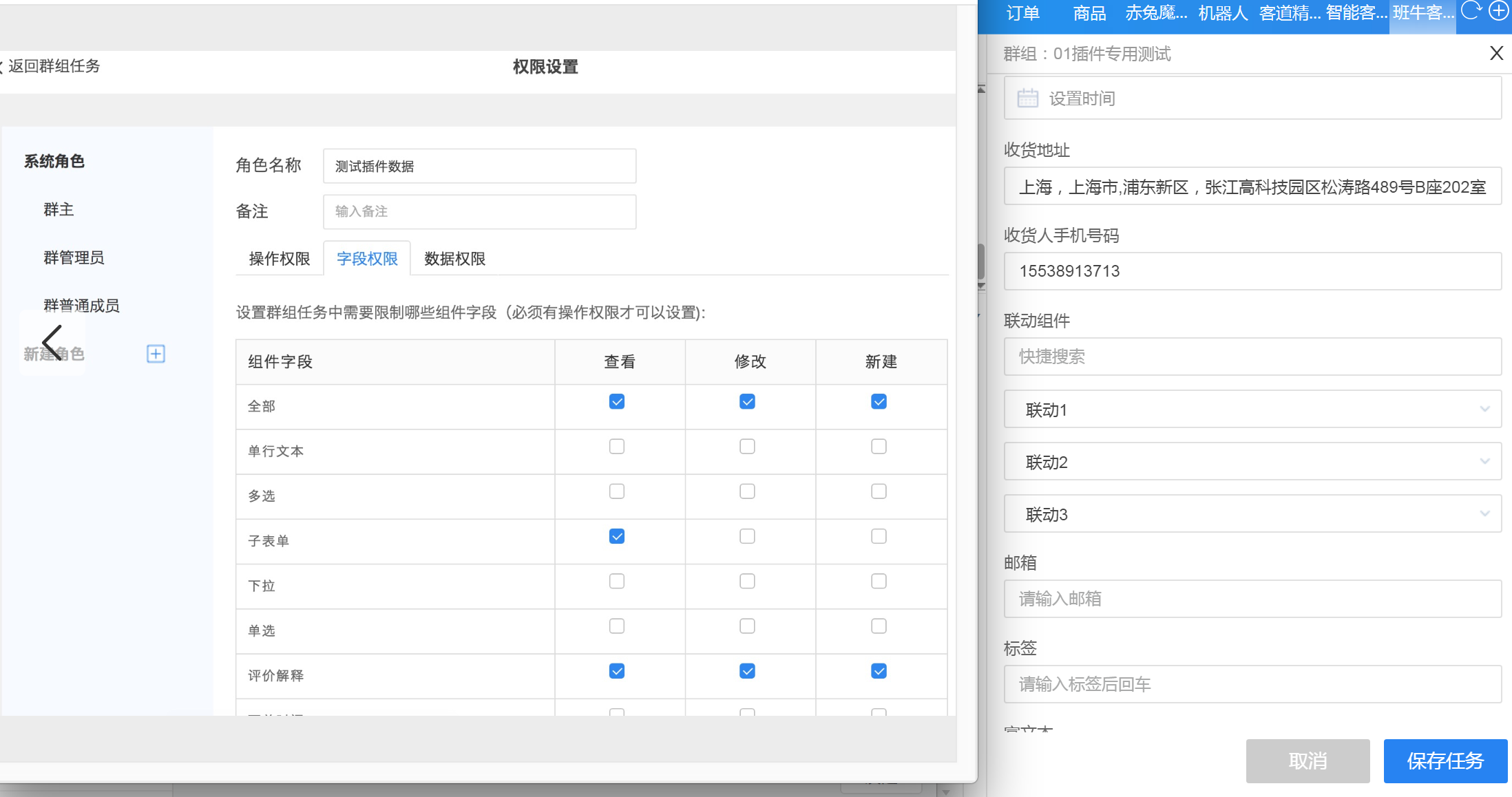Image resolution: width=1512 pixels, height=797 pixels.
Task: Open the 智能客... tab
Action: pos(1356,13)
